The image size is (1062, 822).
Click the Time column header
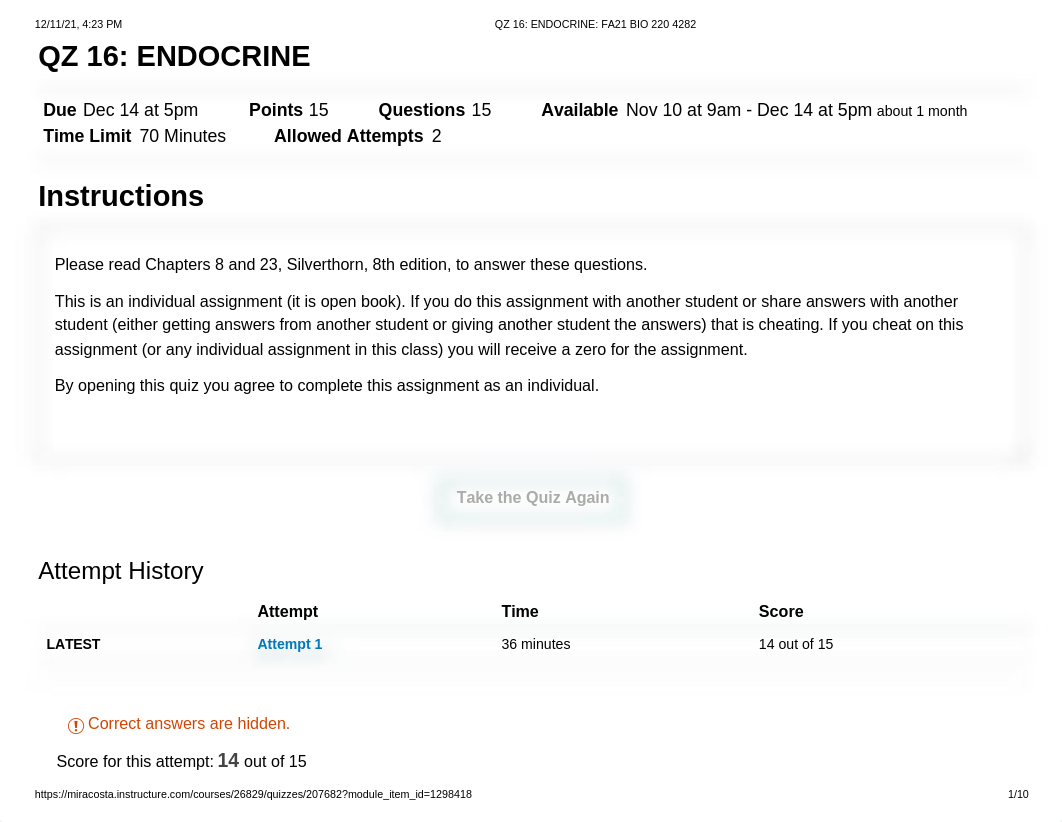click(x=520, y=611)
